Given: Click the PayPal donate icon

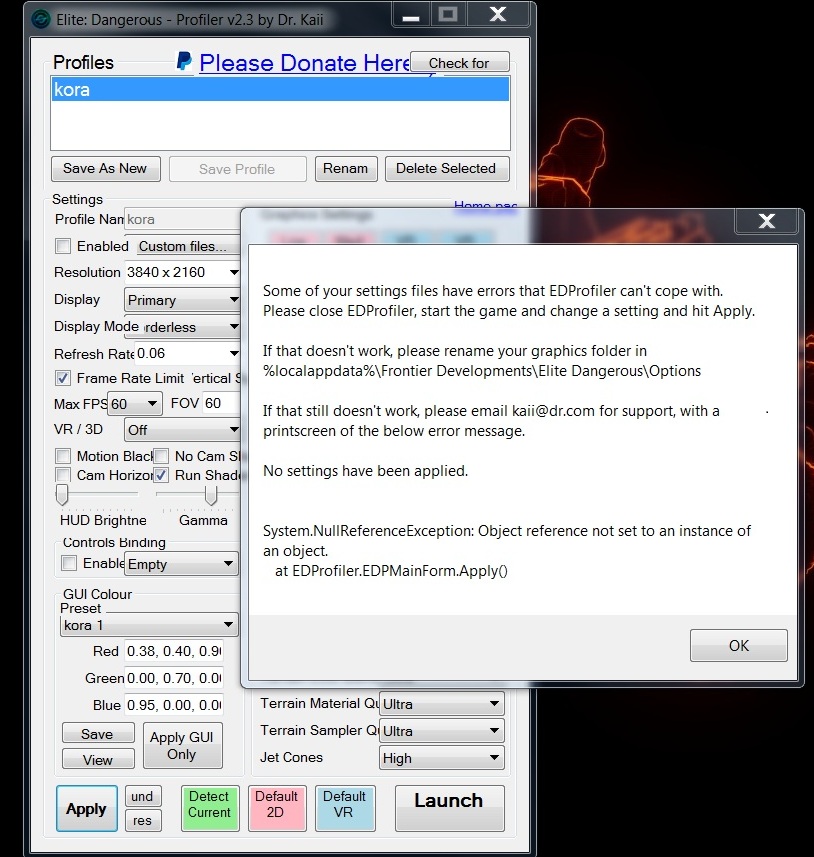Looking at the screenshot, I should (184, 61).
